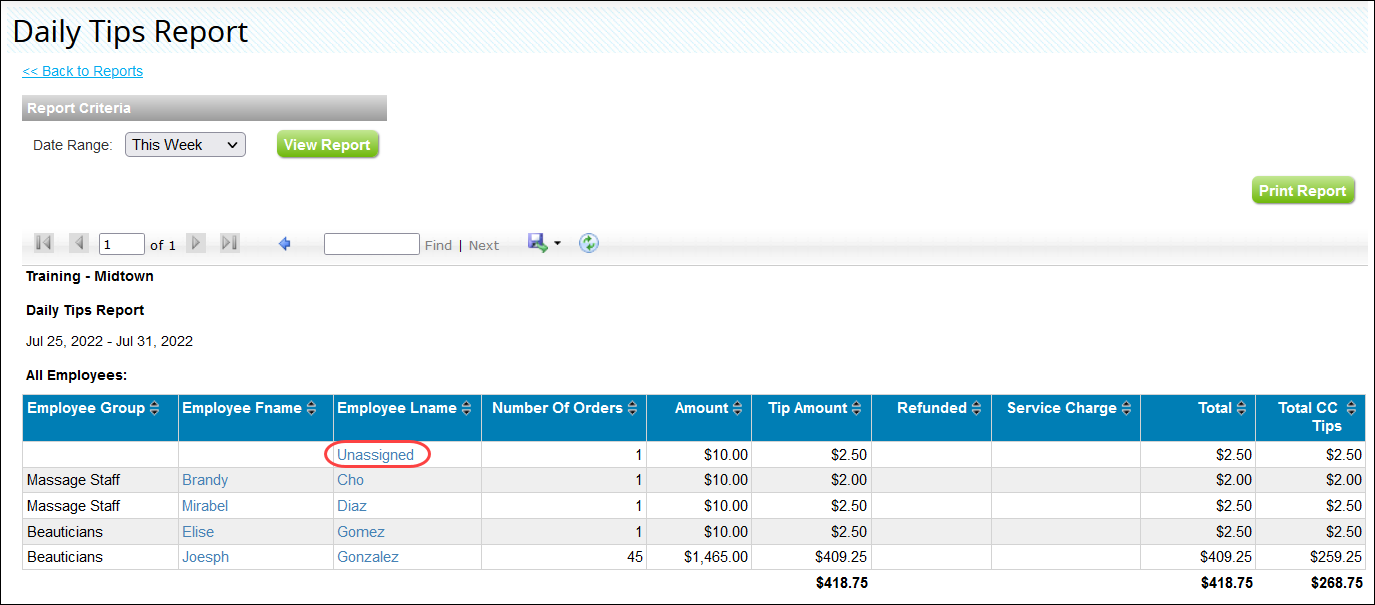Refresh the report with green icon
Screen dimensions: 1375x605
[x=589, y=243]
